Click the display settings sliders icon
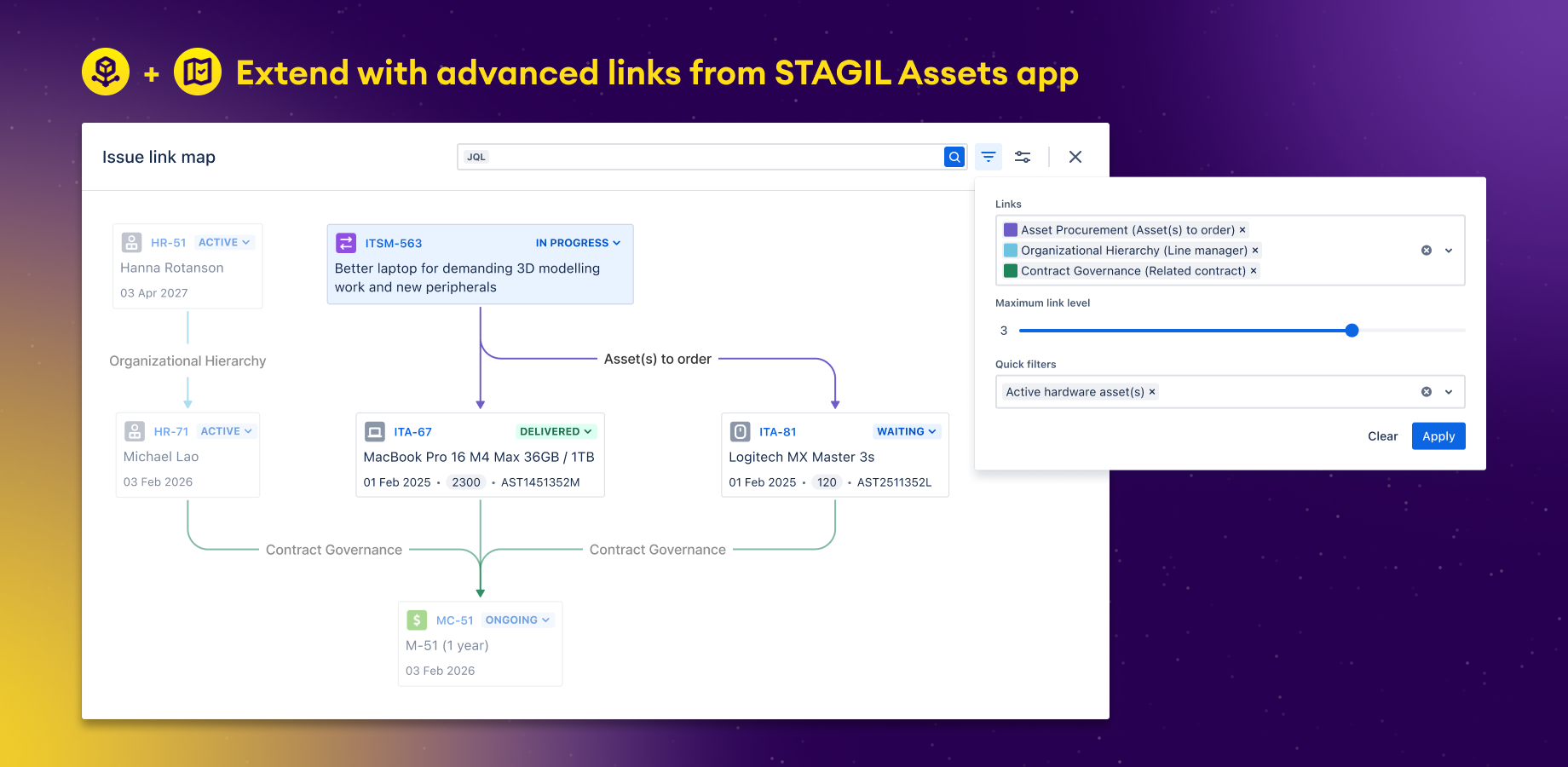The width and height of the screenshot is (1568, 767). pyautogui.click(x=1023, y=157)
